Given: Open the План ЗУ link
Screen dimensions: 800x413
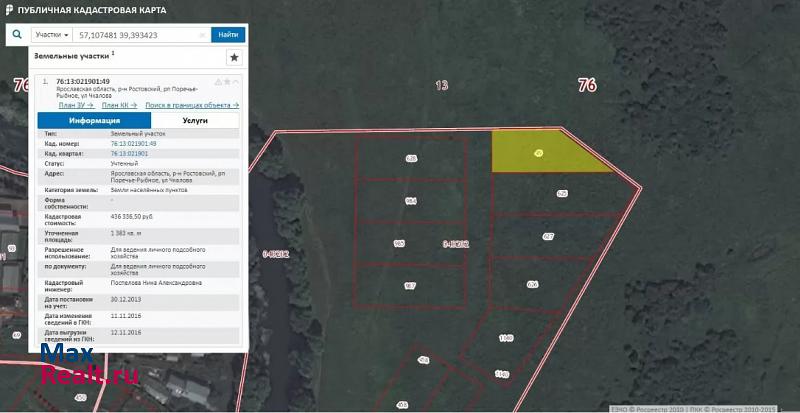Looking at the screenshot, I should pyautogui.click(x=76, y=104).
